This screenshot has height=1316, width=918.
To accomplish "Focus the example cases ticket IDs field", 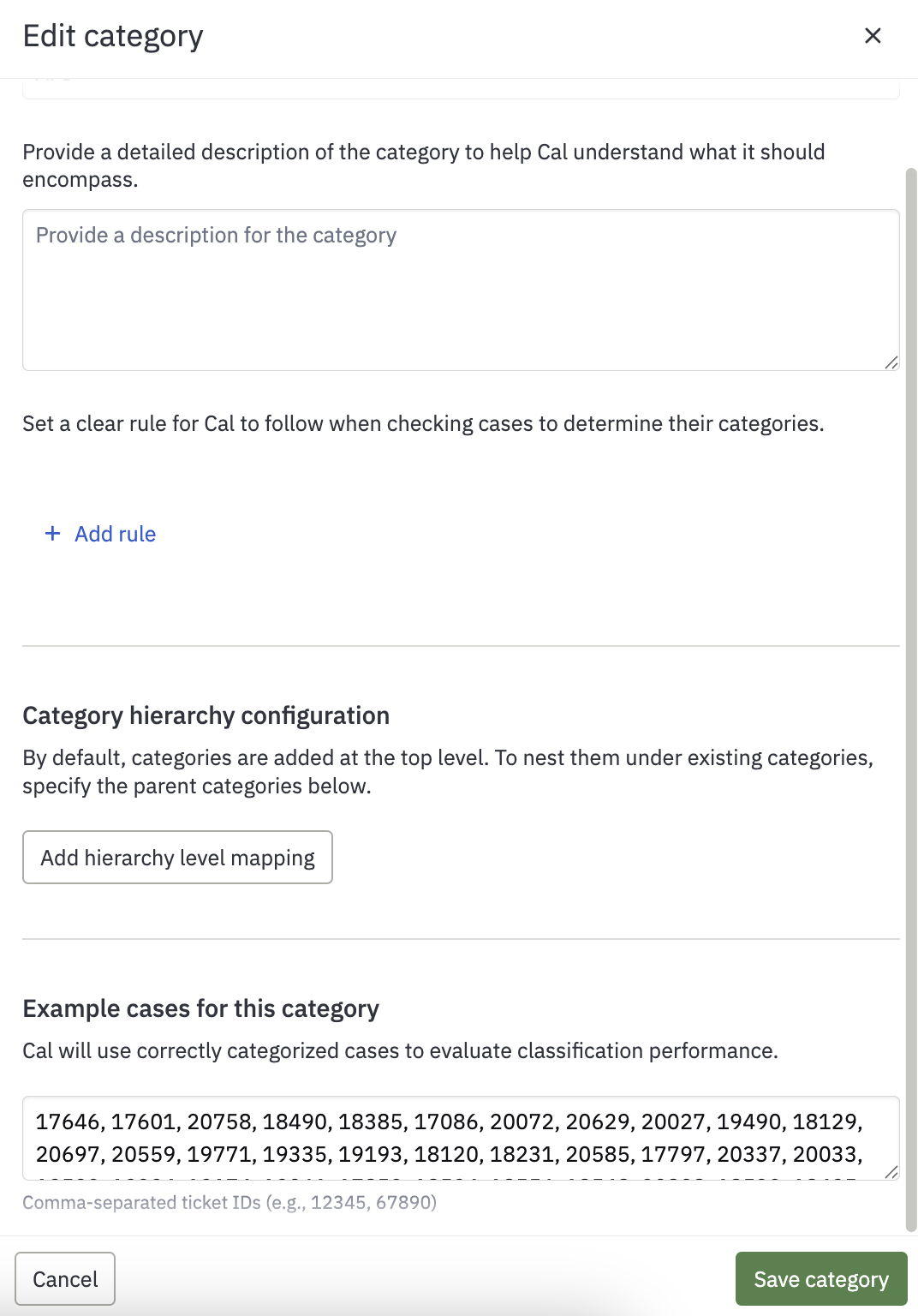I will (461, 1139).
